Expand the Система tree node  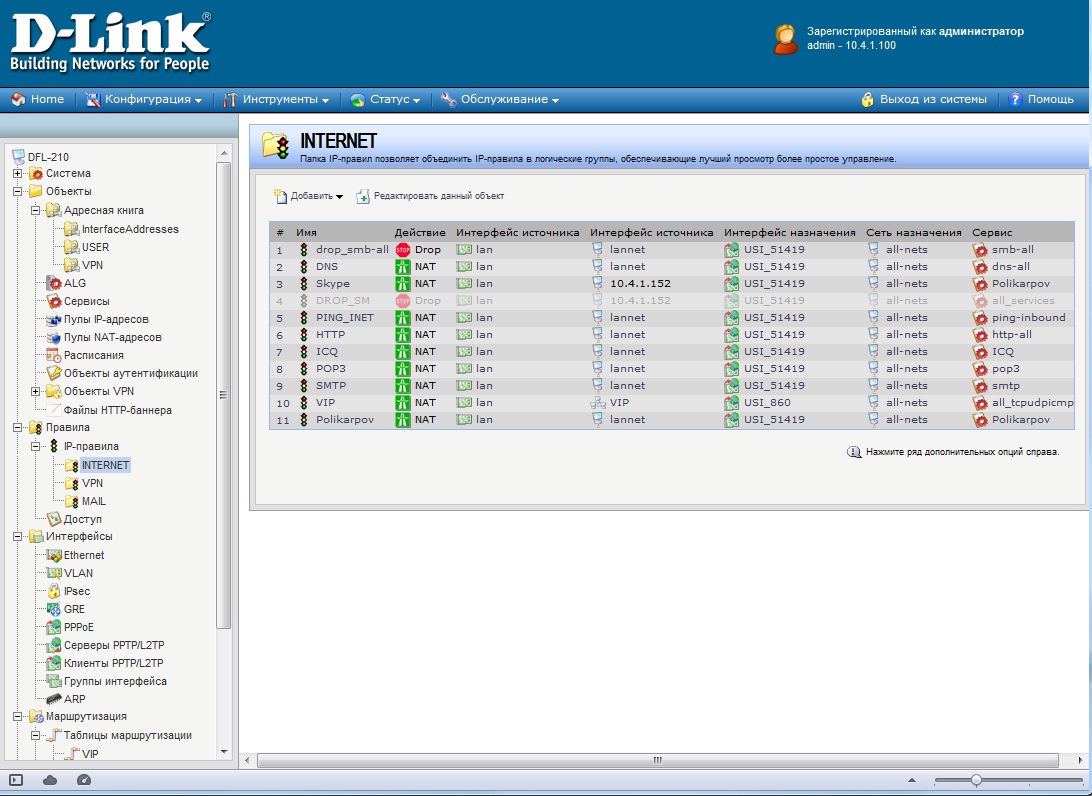(17, 174)
